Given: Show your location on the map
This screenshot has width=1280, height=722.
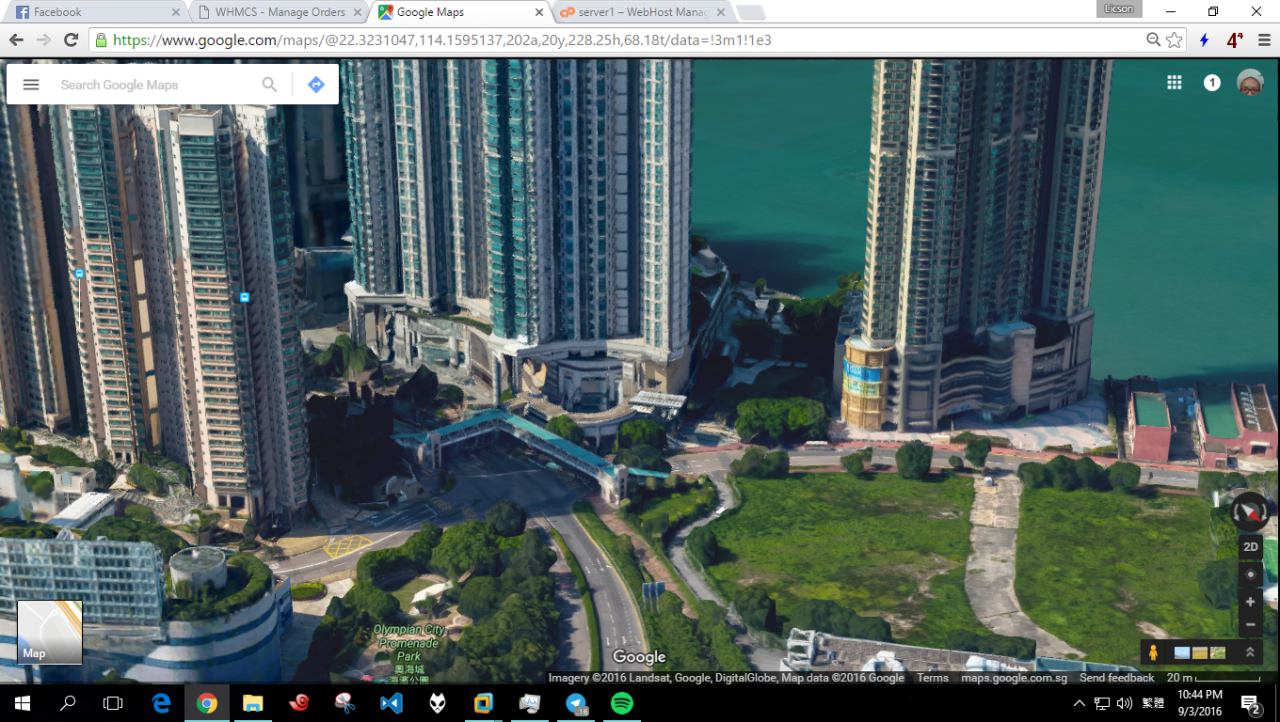Looking at the screenshot, I should click(1250, 575).
